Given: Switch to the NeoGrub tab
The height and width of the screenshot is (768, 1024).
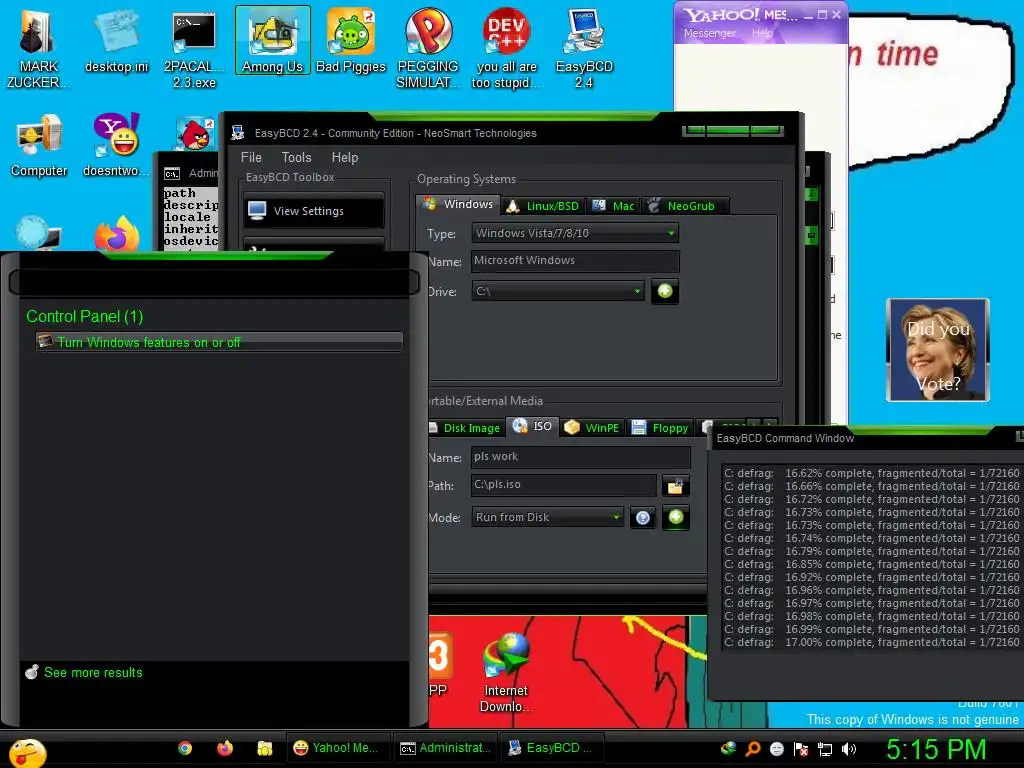Looking at the screenshot, I should point(685,206).
